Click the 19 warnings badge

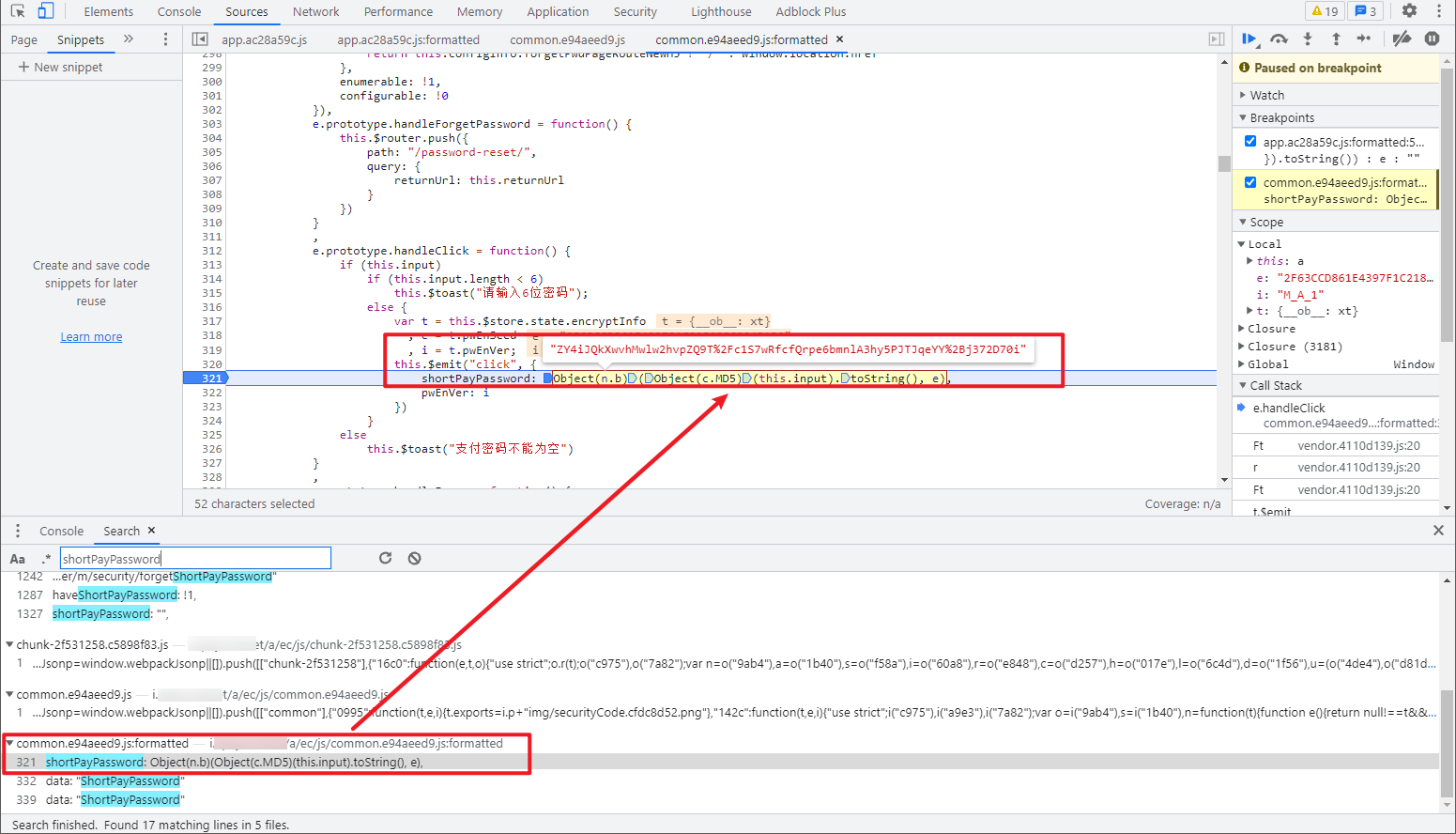click(x=1325, y=11)
